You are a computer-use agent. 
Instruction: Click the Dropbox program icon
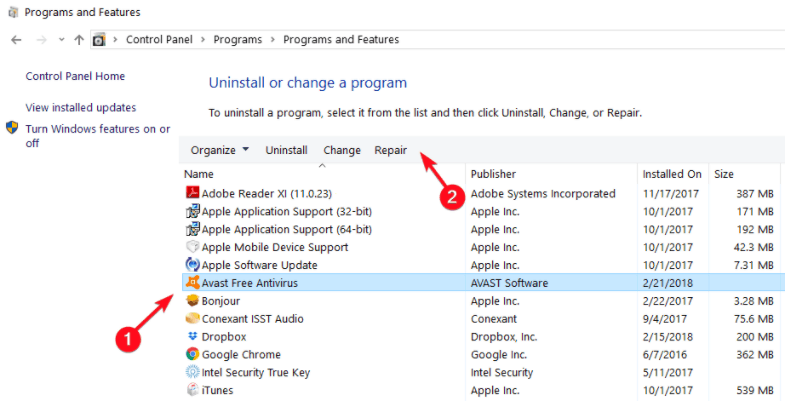[192, 336]
